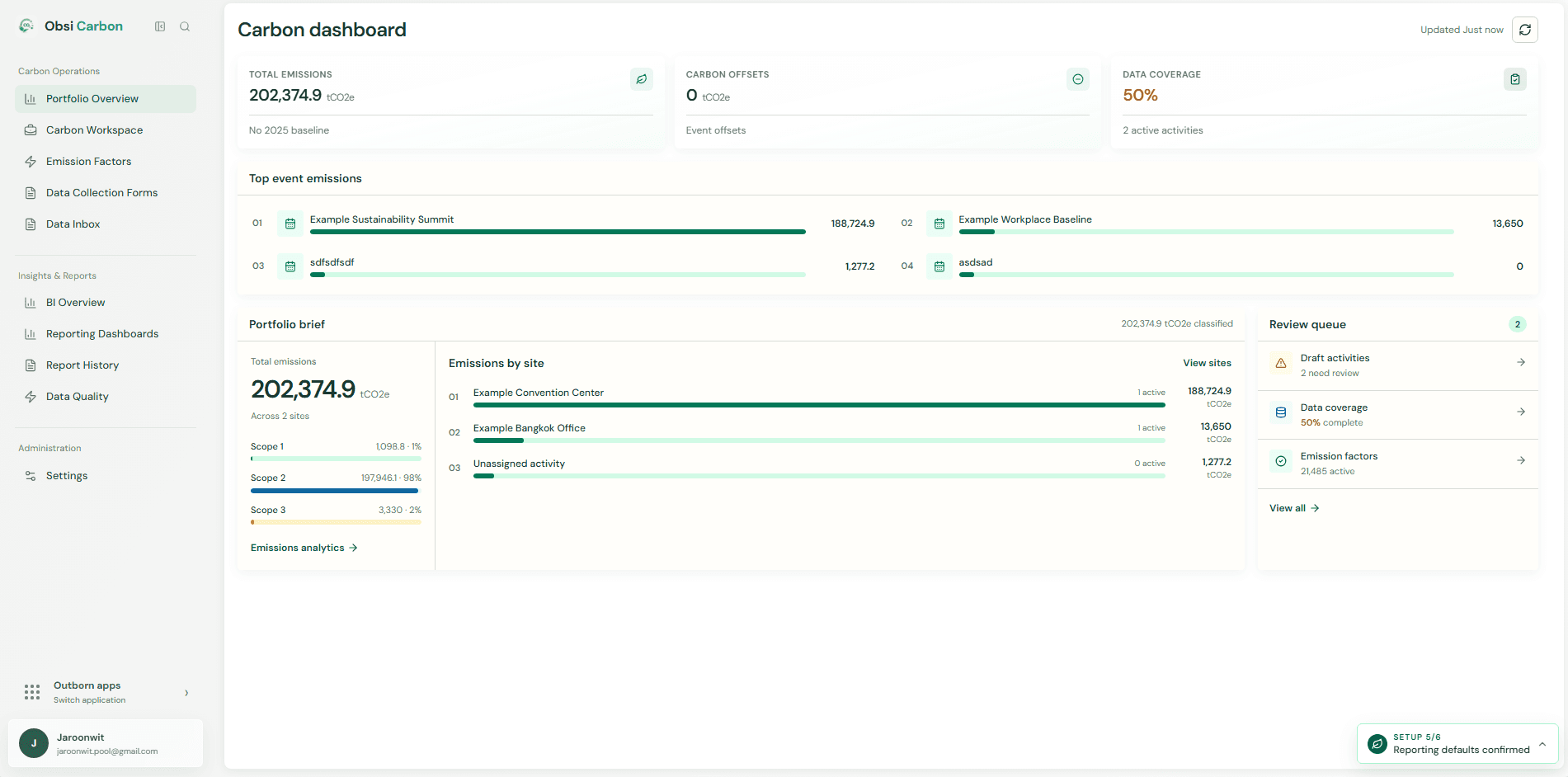1568x777 pixels.
Task: Click calendar icon for Example Sustainability Summit
Action: (x=290, y=224)
